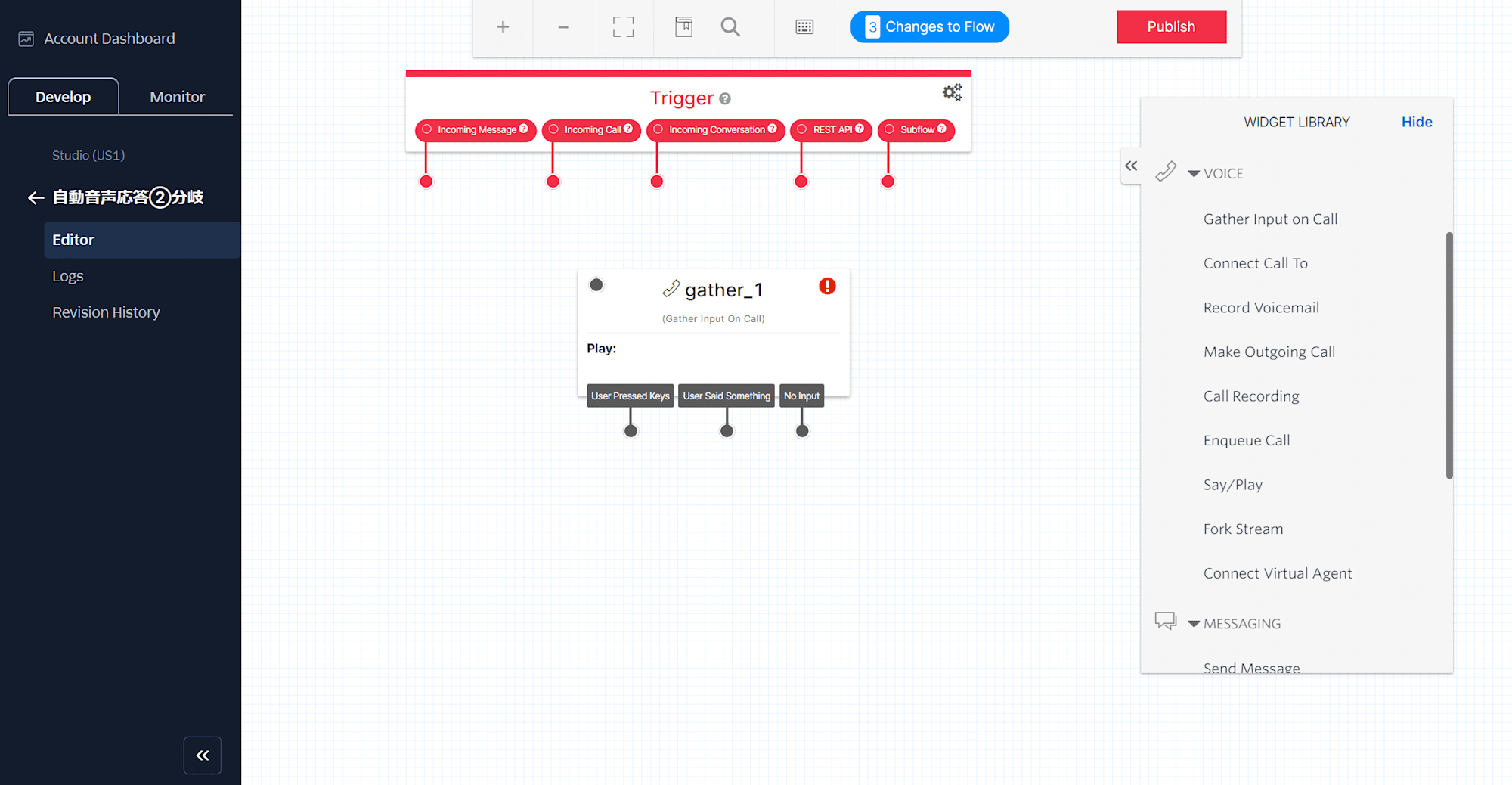Collapse widget library with double-chevron

[1131, 166]
